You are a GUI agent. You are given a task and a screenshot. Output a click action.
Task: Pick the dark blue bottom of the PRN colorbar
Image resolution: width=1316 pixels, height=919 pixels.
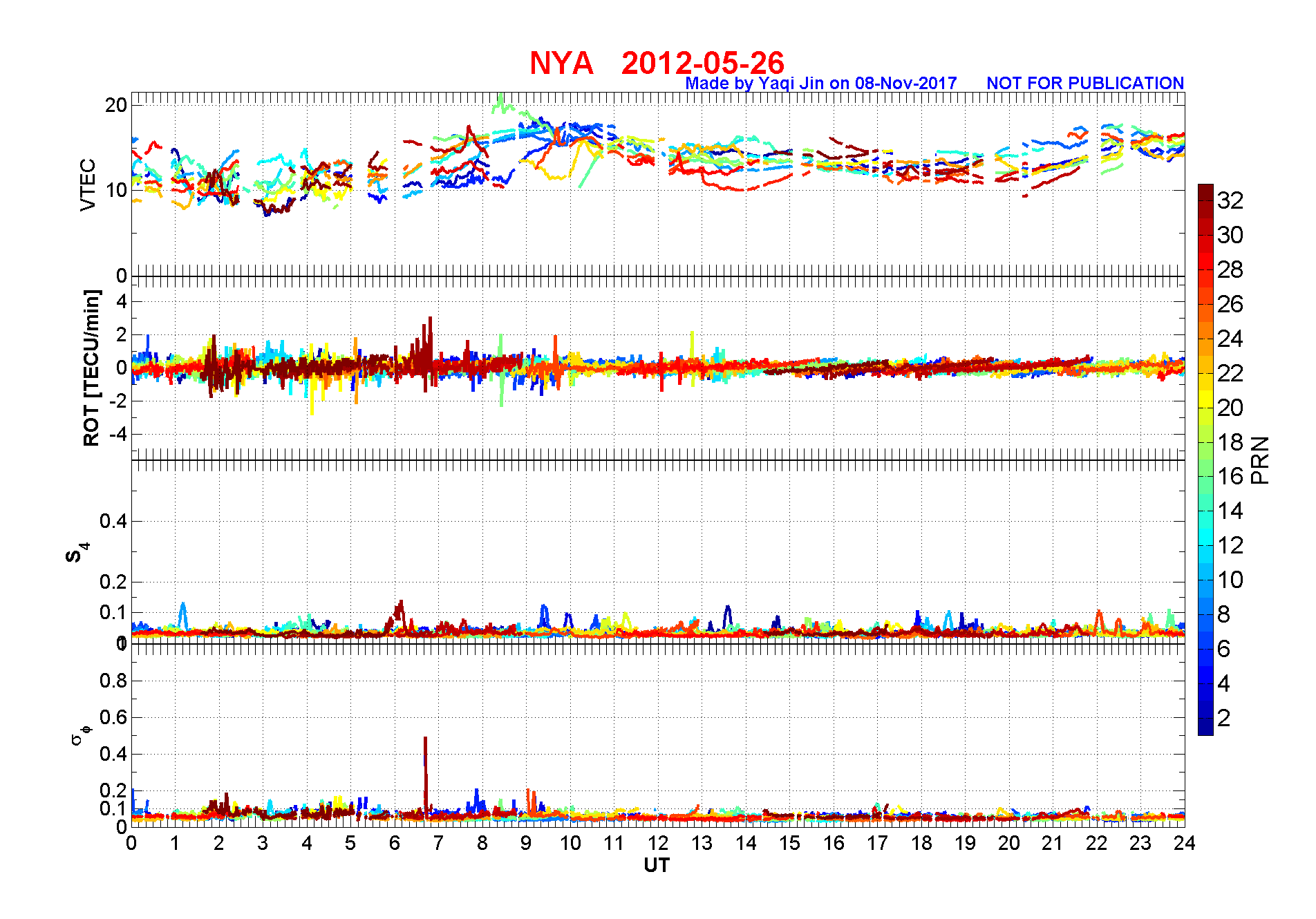(x=1205, y=727)
